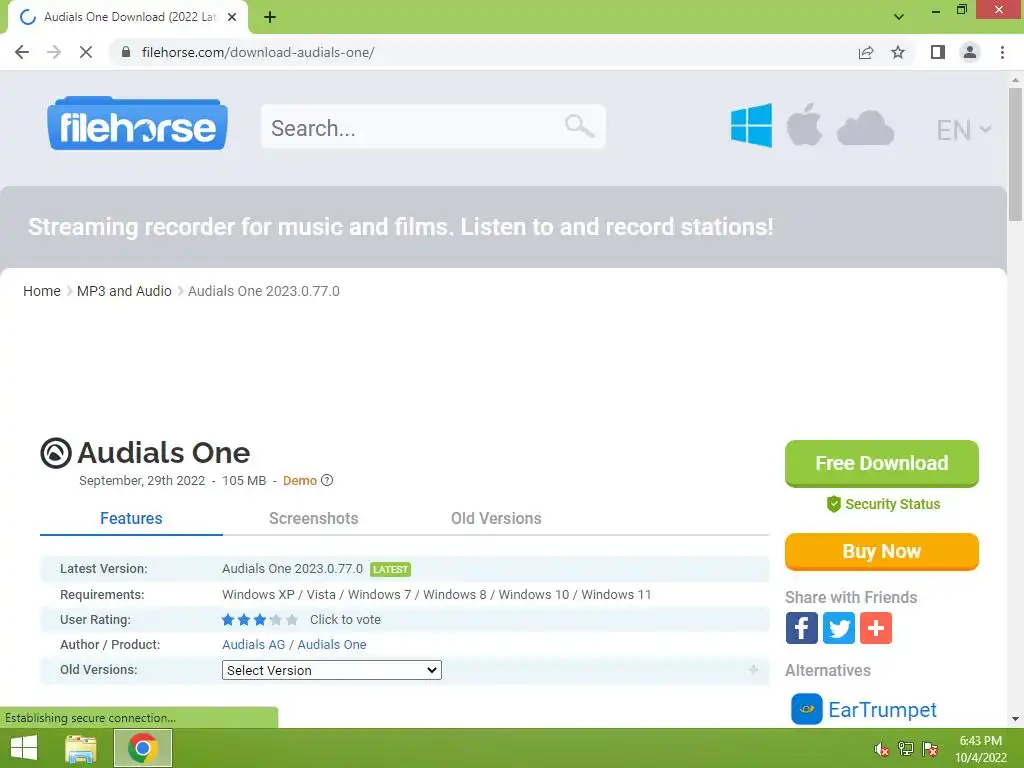Share this page from the address bar
Screen dimensions: 1024x768
pos(866,52)
